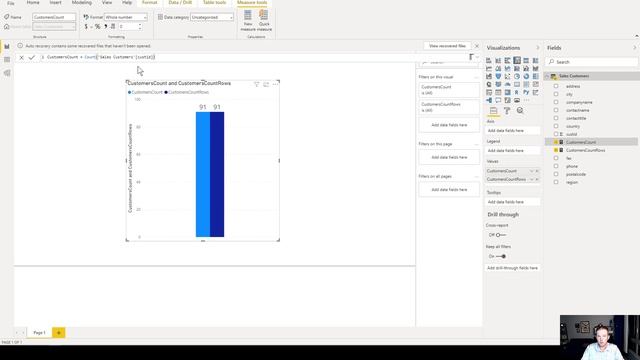Open more visuals ellipsis in Visualizations
This screenshot has height=360, width=640.
(527, 100)
